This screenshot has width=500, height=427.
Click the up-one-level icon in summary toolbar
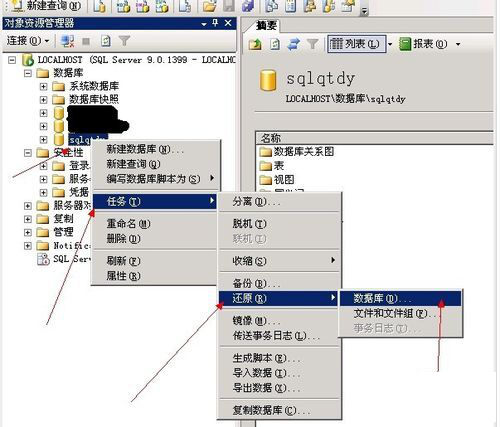point(255,44)
